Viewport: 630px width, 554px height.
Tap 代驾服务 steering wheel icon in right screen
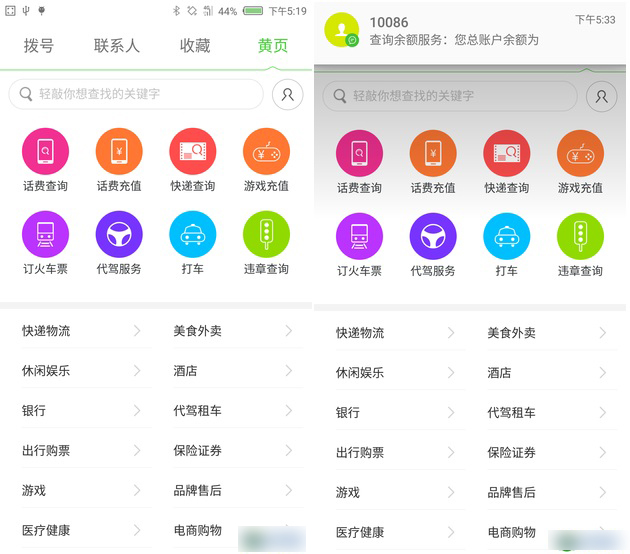[433, 236]
